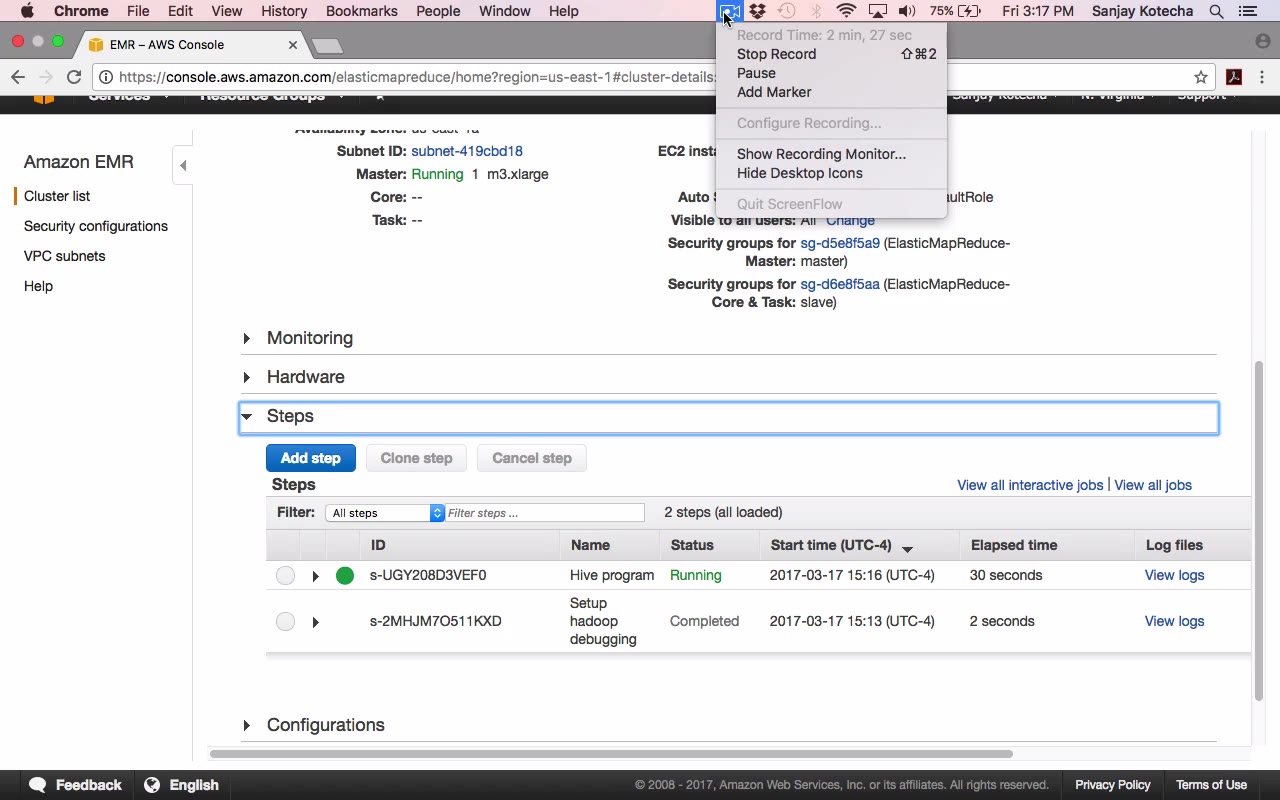
Task: Select Pause in the ScreenFlow menu
Action: 756,73
